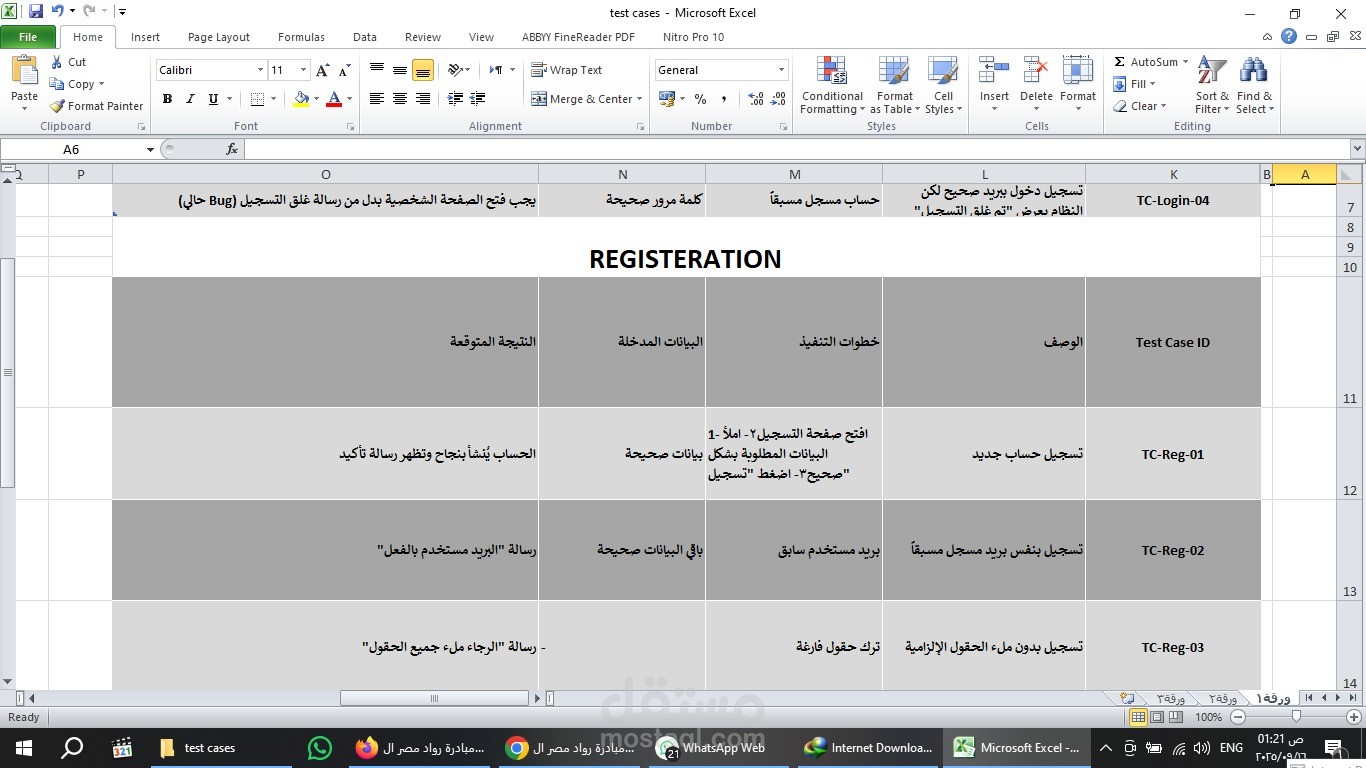Click the Increase Indent icon
This screenshot has width=1366, height=768.
(x=478, y=99)
